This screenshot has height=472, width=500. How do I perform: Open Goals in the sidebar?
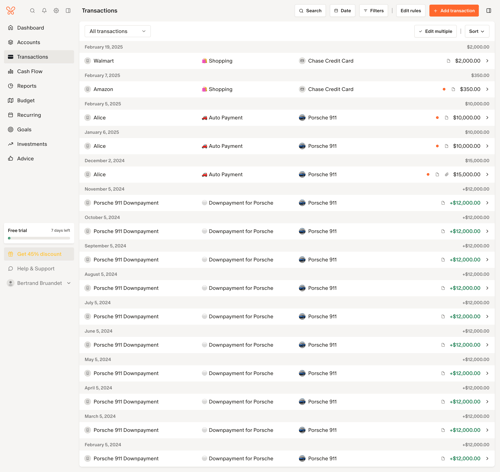point(39,129)
